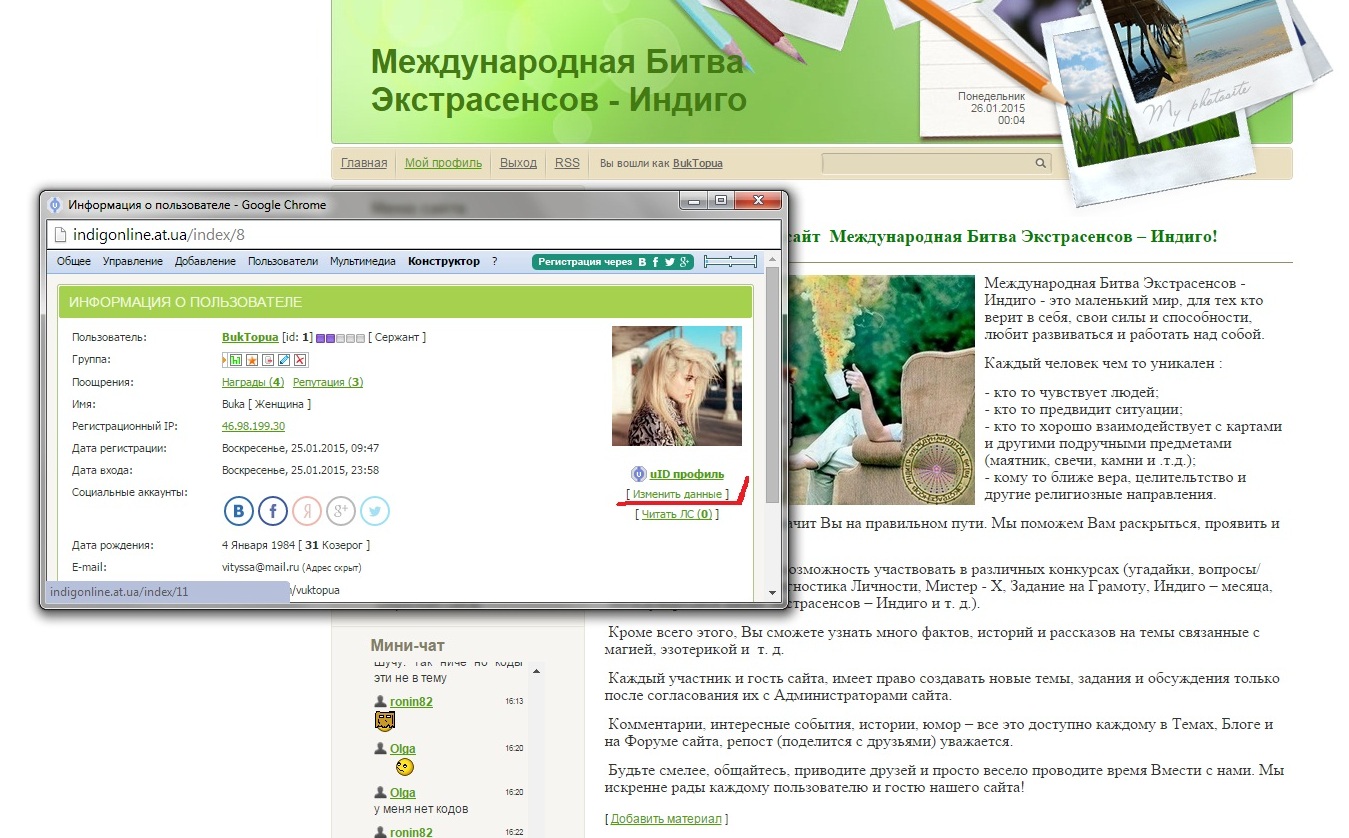The height and width of the screenshot is (838, 1349).
Task: Click the Сержант rank text
Action: pos(398,337)
